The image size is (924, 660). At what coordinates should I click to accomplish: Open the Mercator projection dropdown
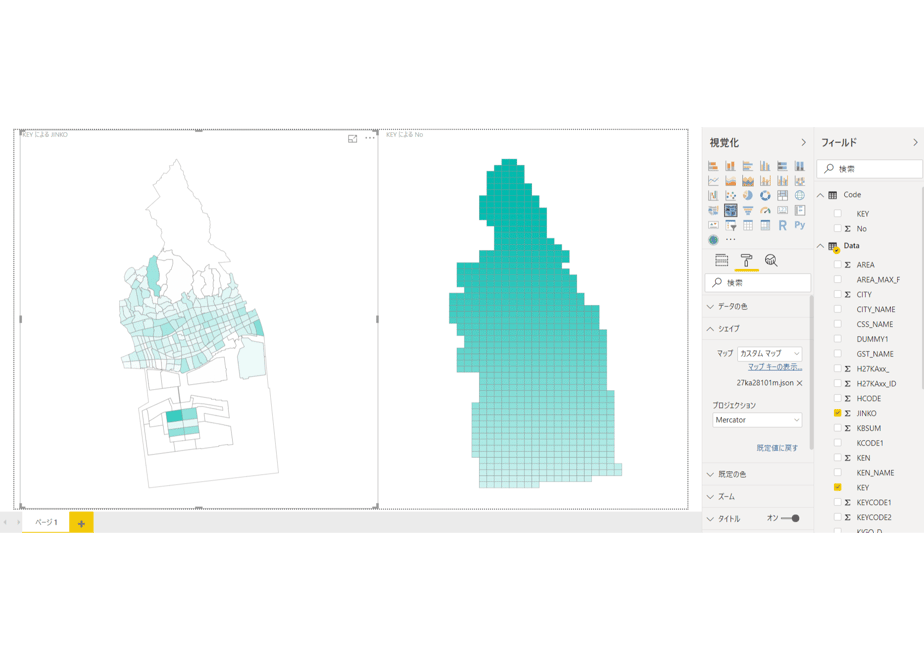757,420
